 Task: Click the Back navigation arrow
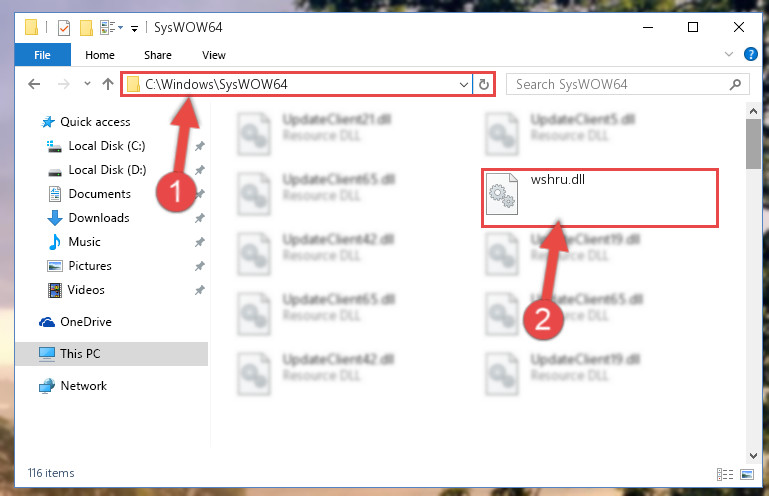34,84
